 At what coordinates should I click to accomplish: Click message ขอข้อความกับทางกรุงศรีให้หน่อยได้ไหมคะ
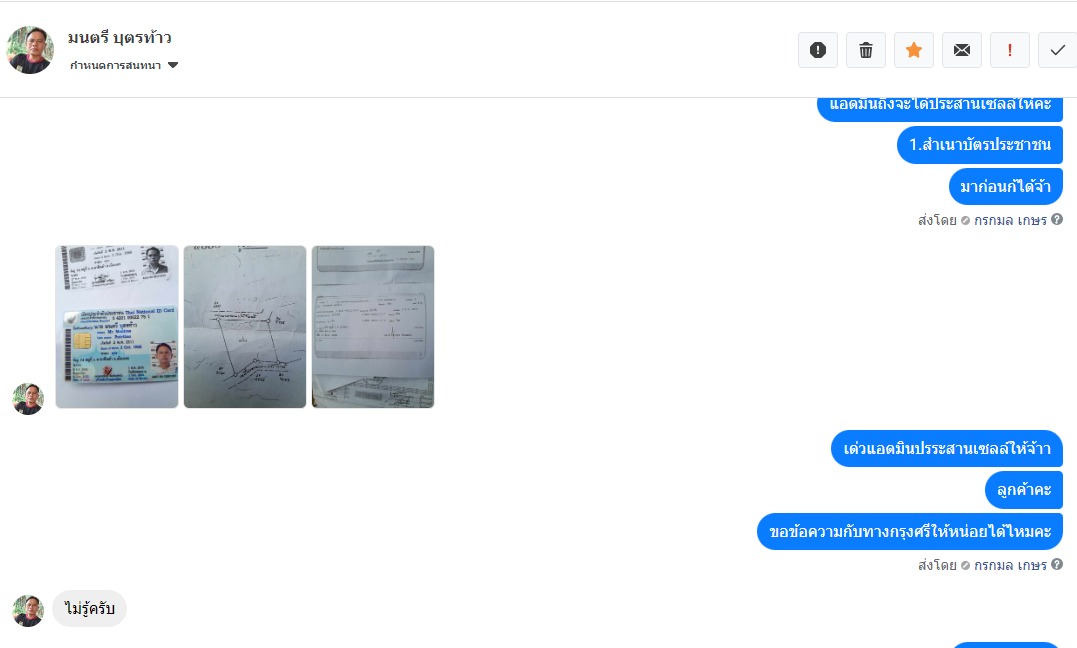tap(910, 531)
